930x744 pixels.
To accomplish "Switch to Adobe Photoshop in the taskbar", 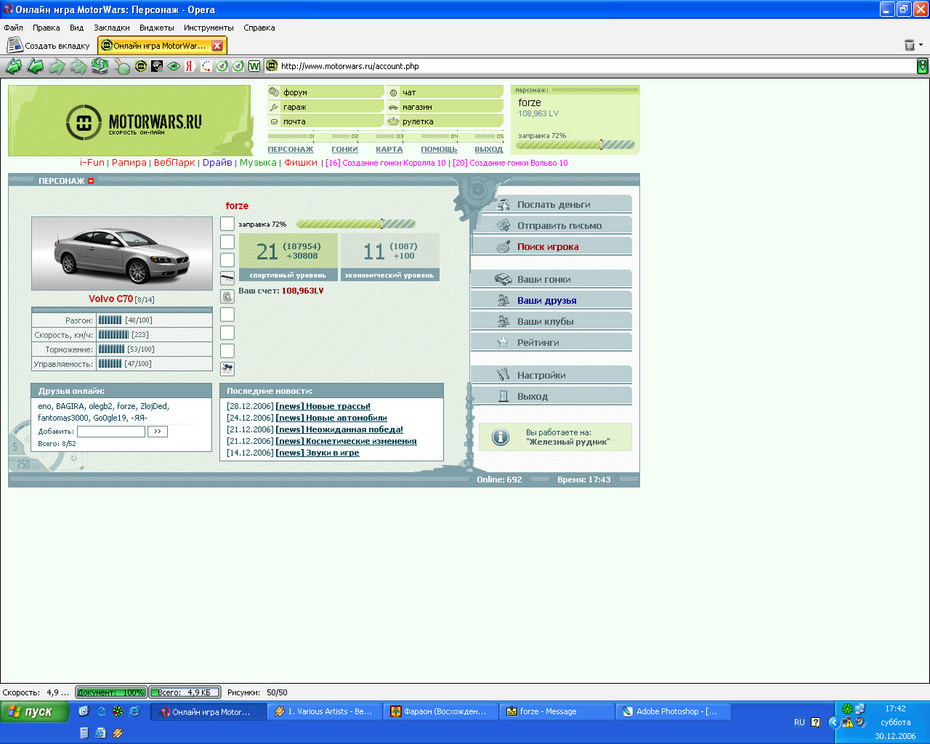I will 670,712.
